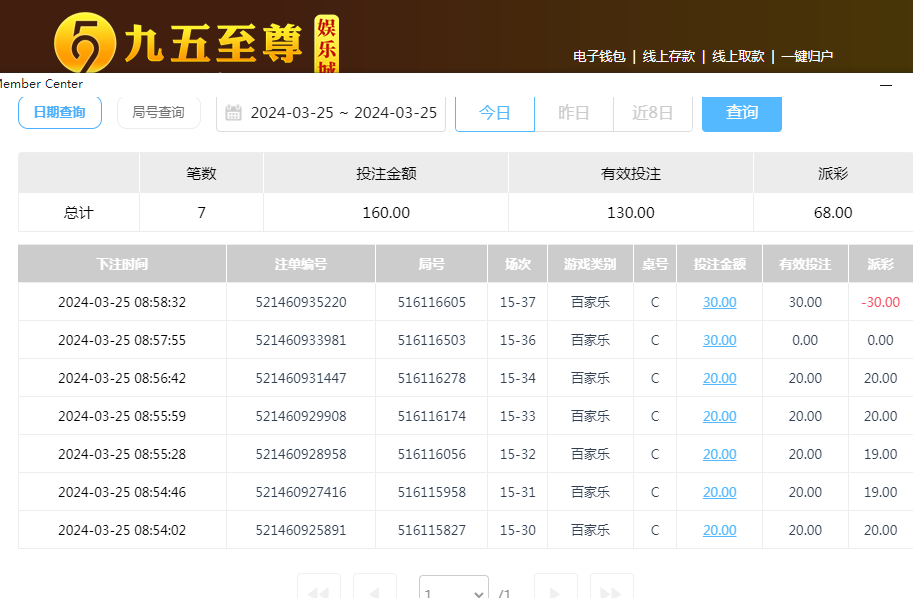Click round number 516116278

tap(431, 378)
